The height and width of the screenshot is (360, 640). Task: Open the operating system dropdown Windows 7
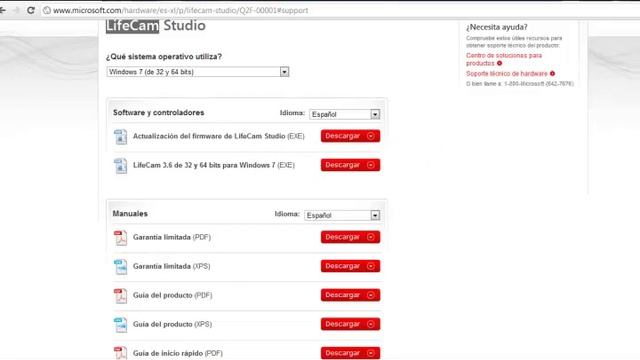click(x=198, y=72)
